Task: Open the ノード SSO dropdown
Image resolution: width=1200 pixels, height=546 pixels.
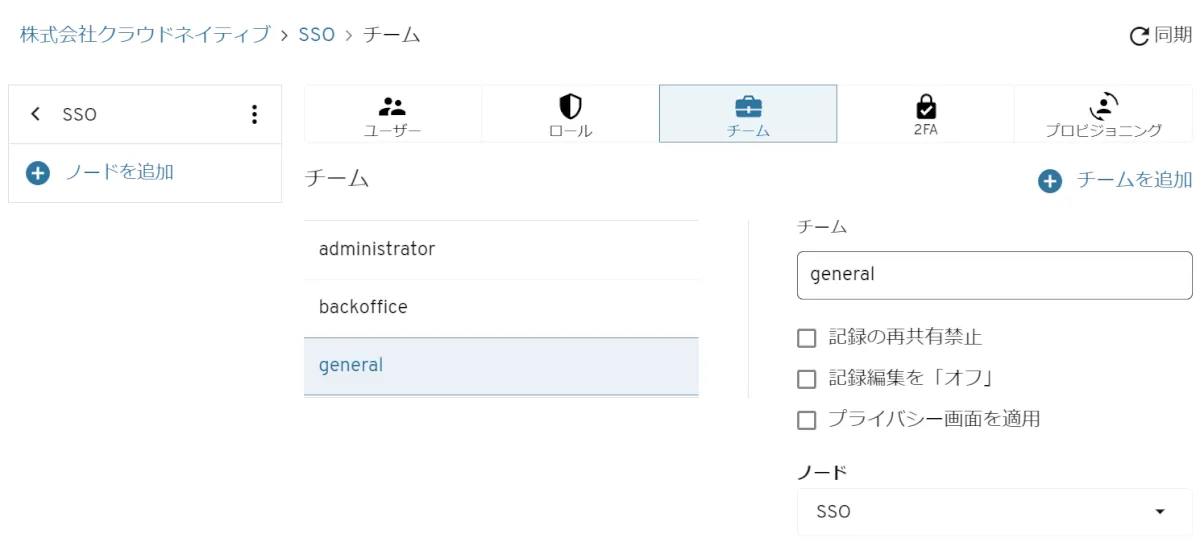Action: (994, 512)
